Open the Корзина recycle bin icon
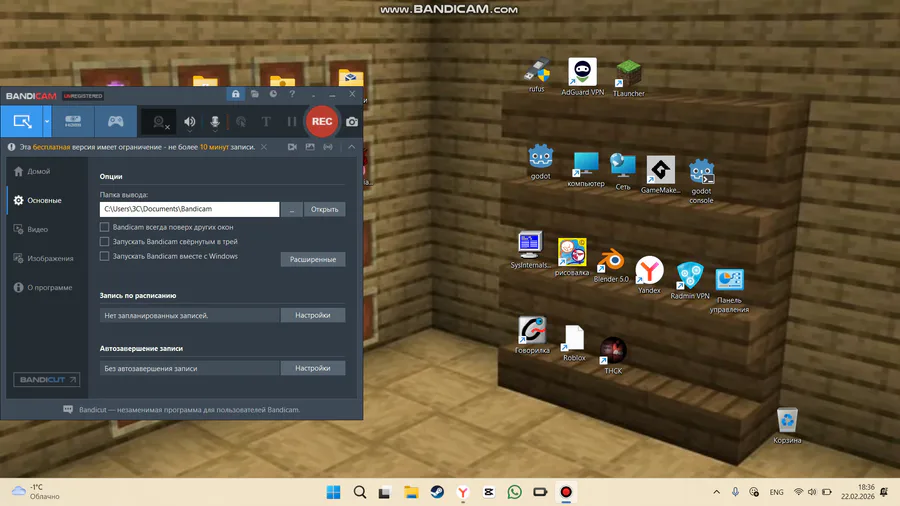Image resolution: width=900 pixels, height=506 pixels. coord(787,426)
